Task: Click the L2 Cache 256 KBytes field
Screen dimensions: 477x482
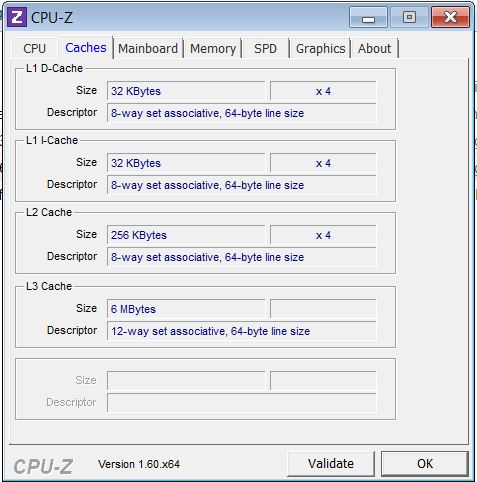Action: 186,235
